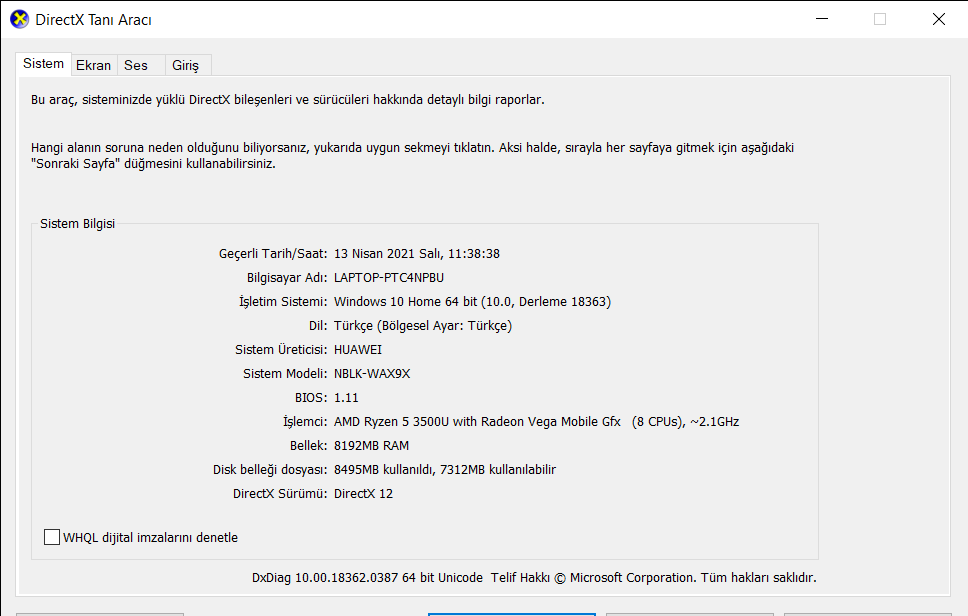Image resolution: width=968 pixels, height=616 pixels.
Task: Click the BIOS version 1.11
Action: coord(346,398)
